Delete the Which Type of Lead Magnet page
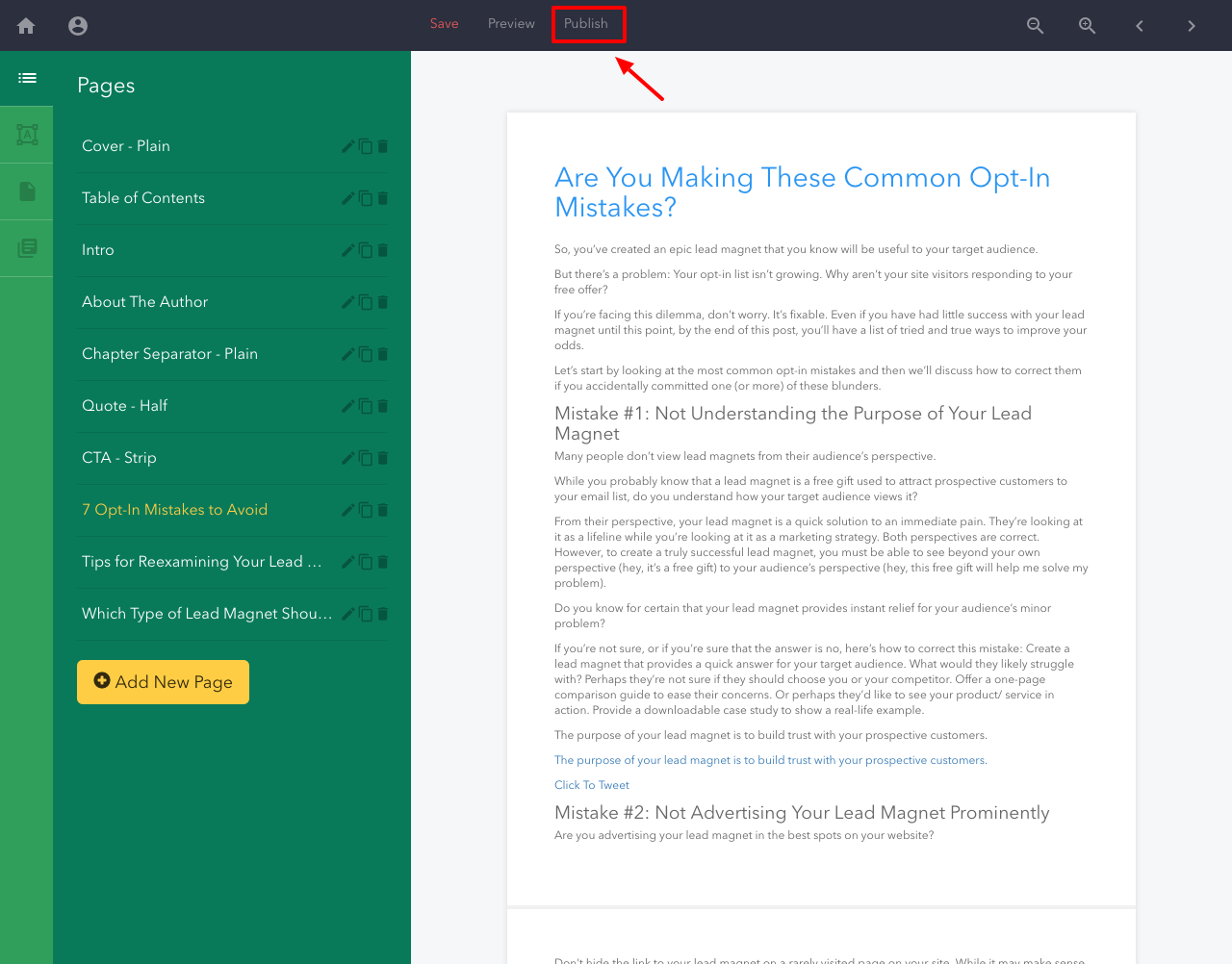Screen dimensions: 1232x964 [x=382, y=614]
